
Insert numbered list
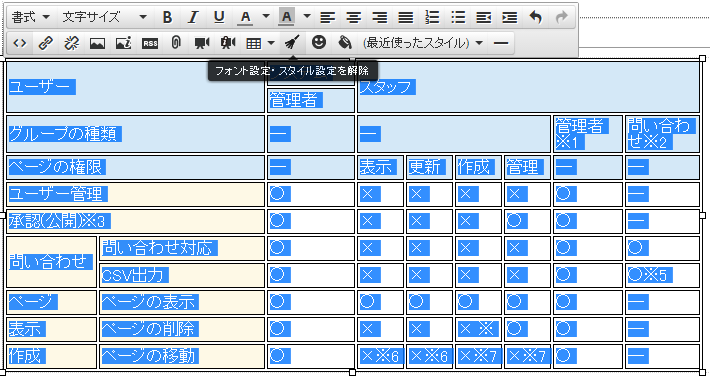(433, 17)
